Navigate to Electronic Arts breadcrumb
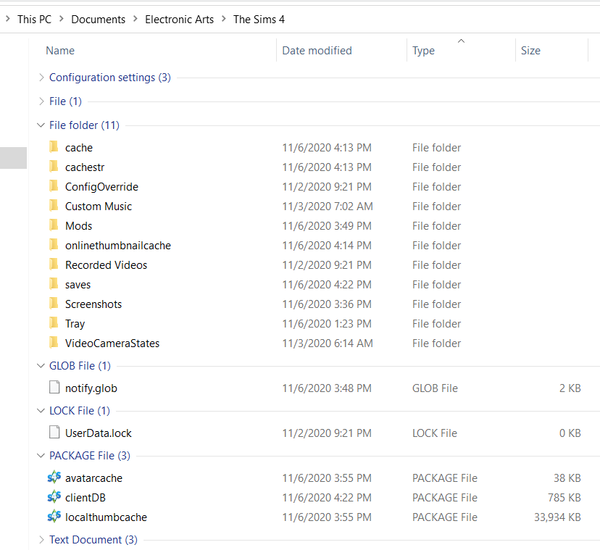 tap(179, 19)
